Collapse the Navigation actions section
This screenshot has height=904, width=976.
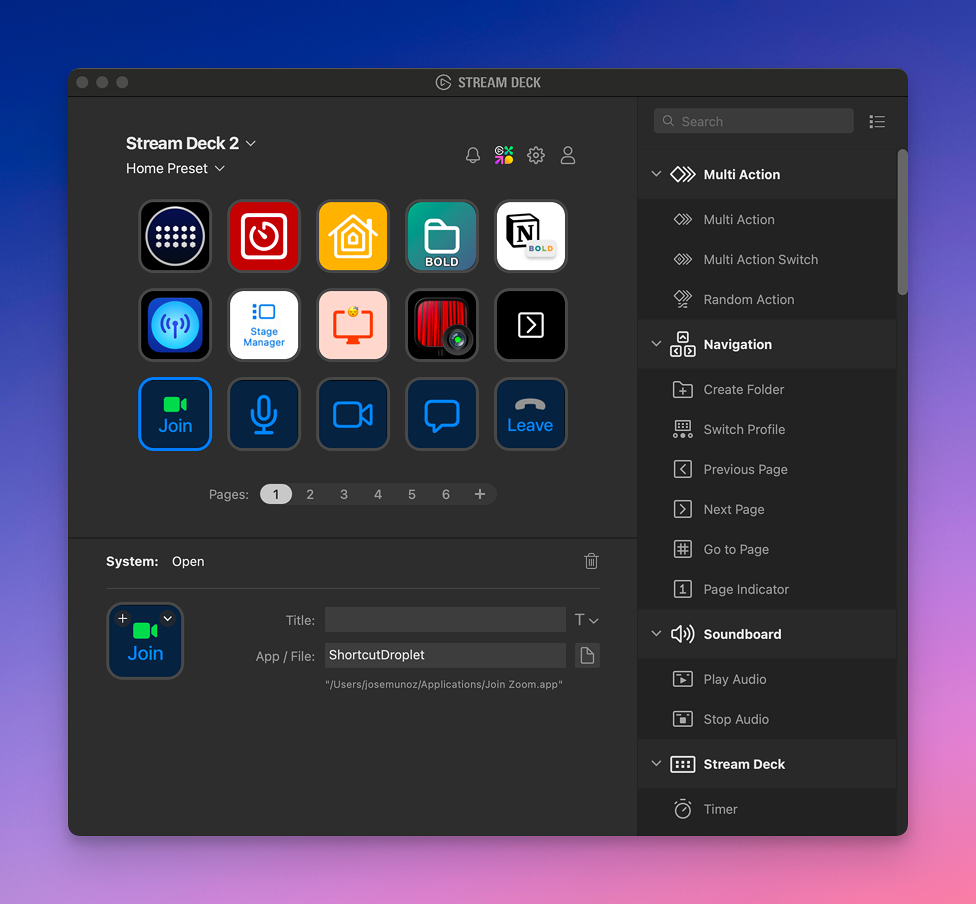pos(657,344)
